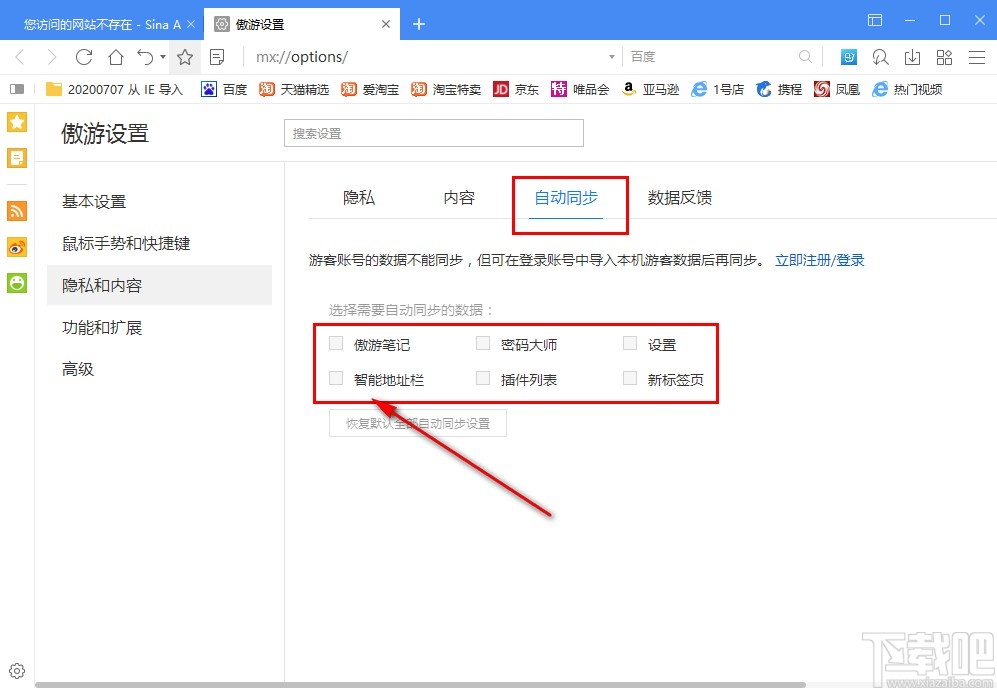Focus the 搜索设置 search field

434,133
